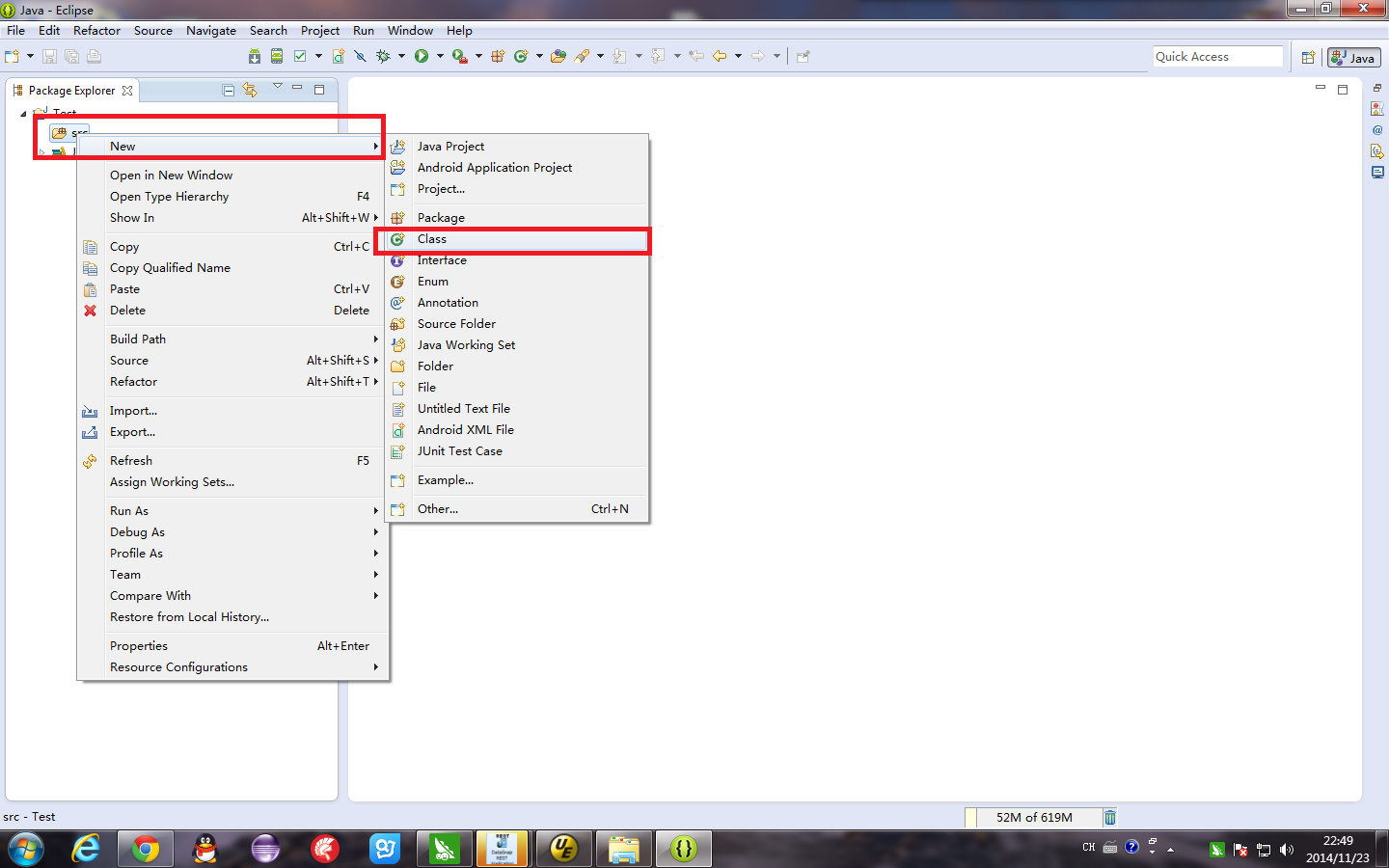Click the New Java Package toolbar icon

point(498,56)
